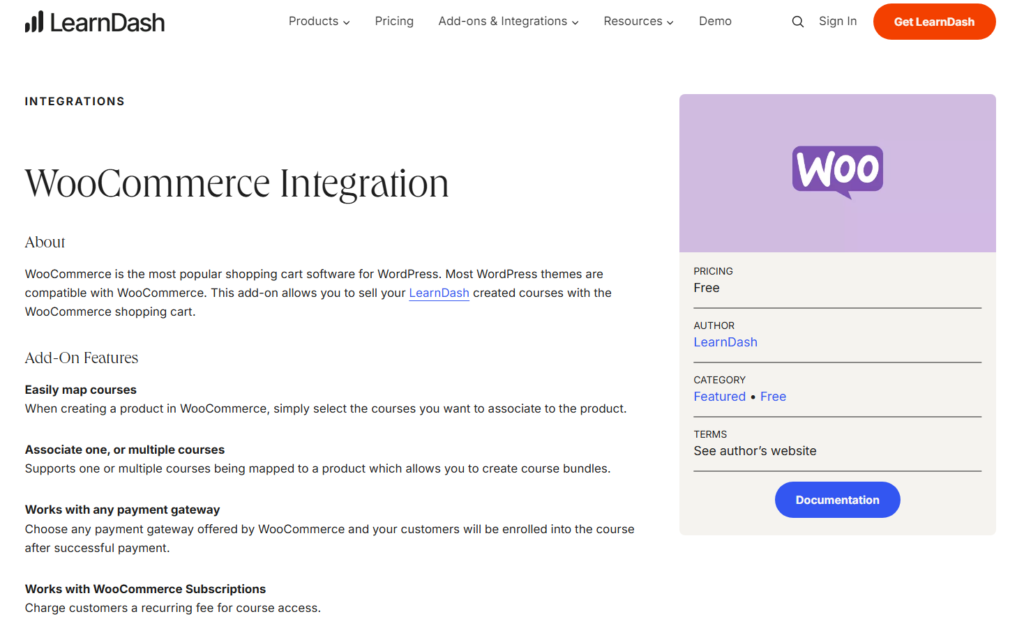Image resolution: width=1024 pixels, height=628 pixels.
Task: Open the search magnifier icon
Action: point(797,22)
